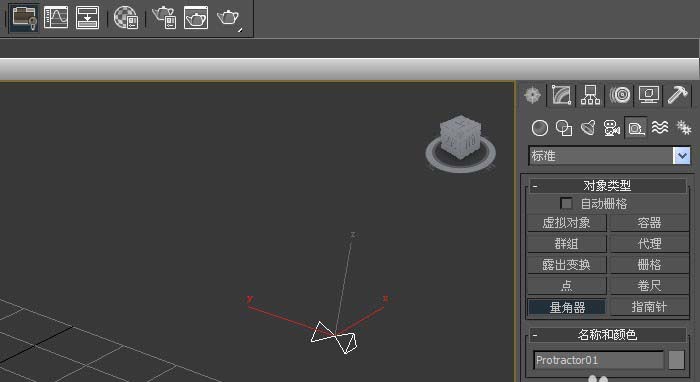Click the Render Production teapot icon
The height and width of the screenshot is (382, 700).
point(229,18)
